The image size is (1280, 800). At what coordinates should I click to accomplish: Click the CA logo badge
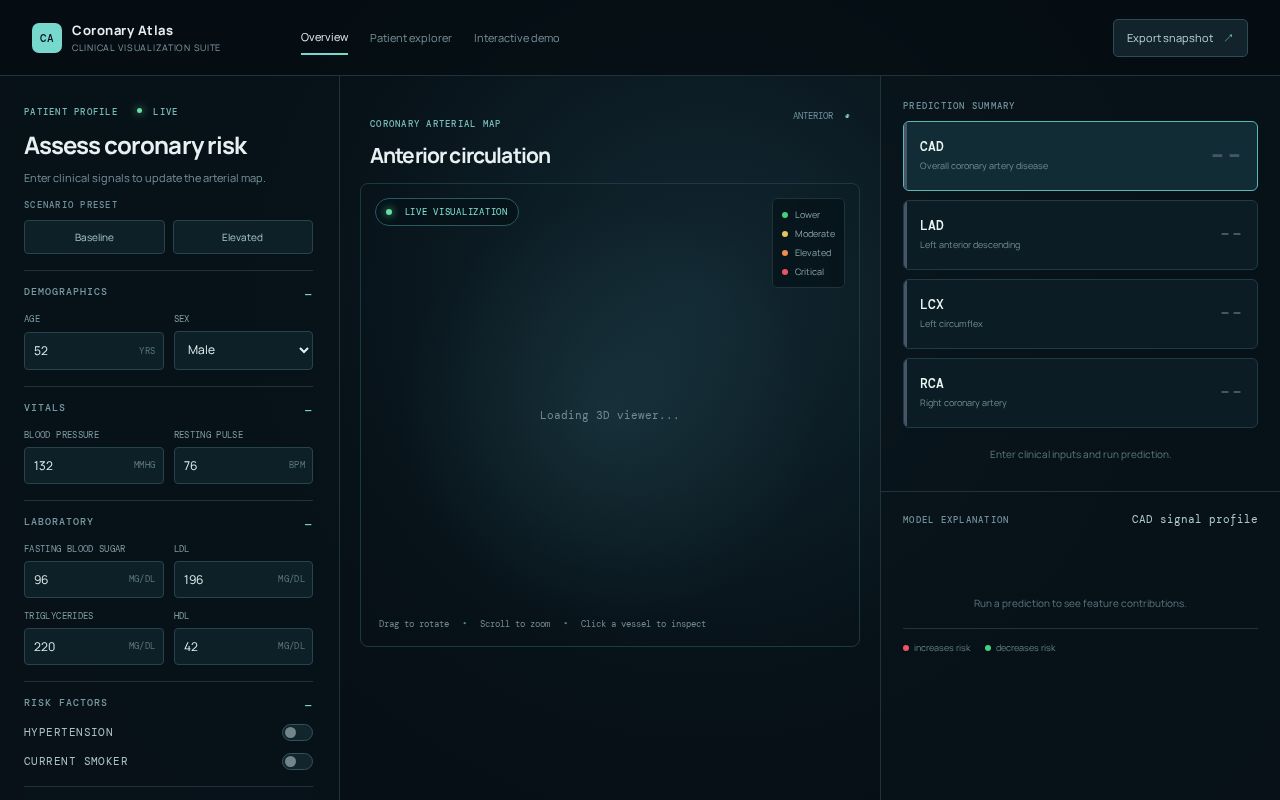pyautogui.click(x=47, y=38)
